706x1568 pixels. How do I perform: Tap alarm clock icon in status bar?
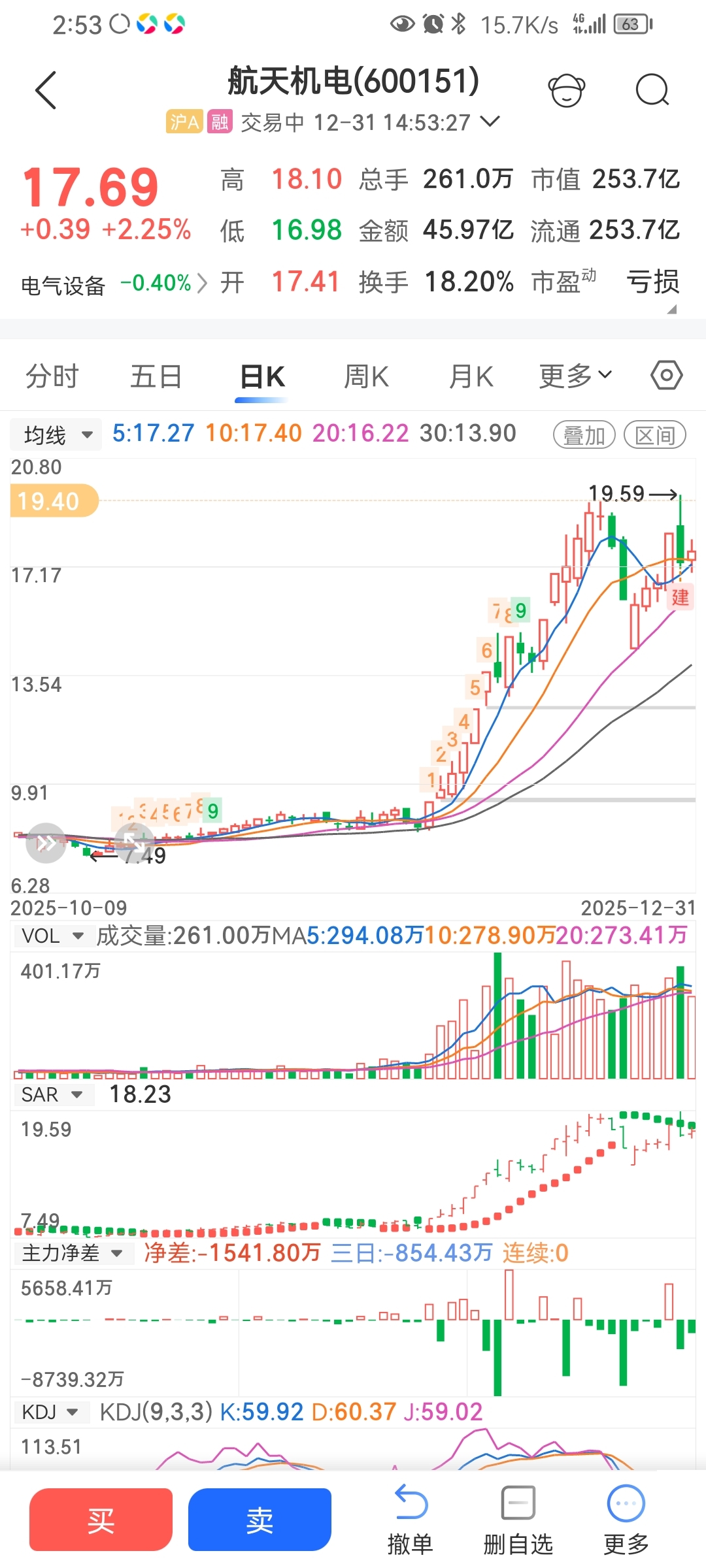(433, 25)
